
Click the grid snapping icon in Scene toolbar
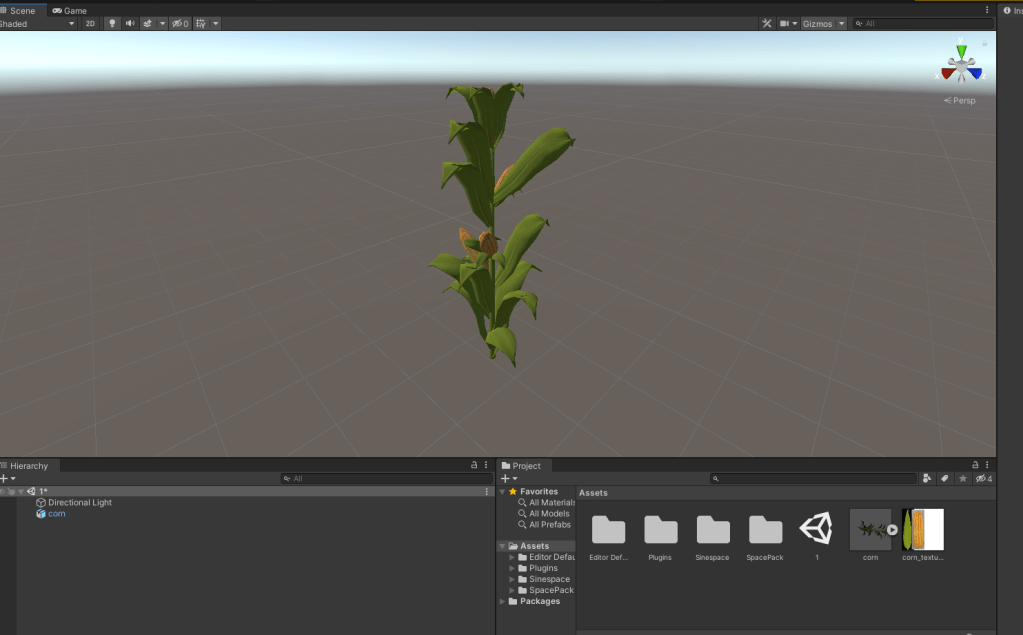coord(201,23)
